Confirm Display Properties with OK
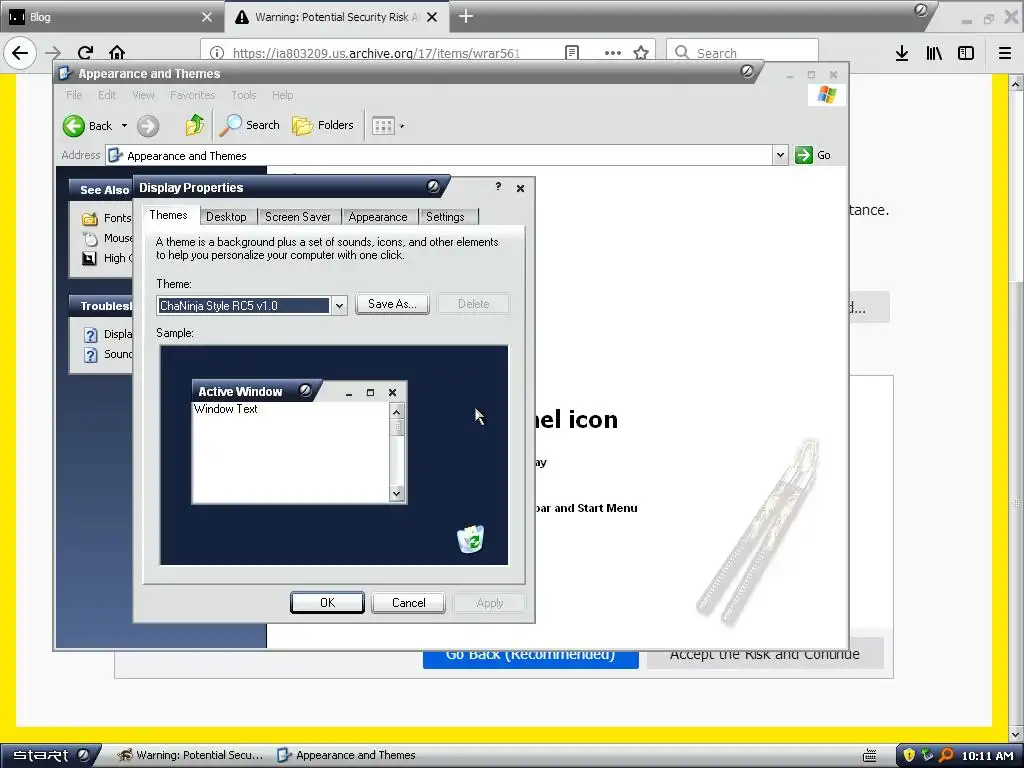 [327, 603]
